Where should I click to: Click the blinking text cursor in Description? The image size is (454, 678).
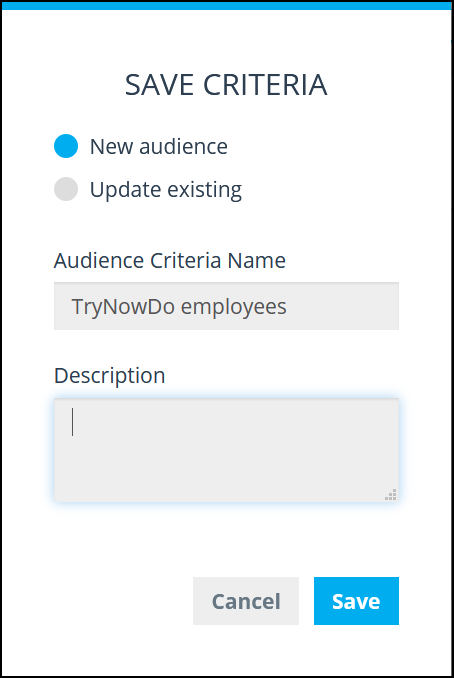(x=72, y=422)
